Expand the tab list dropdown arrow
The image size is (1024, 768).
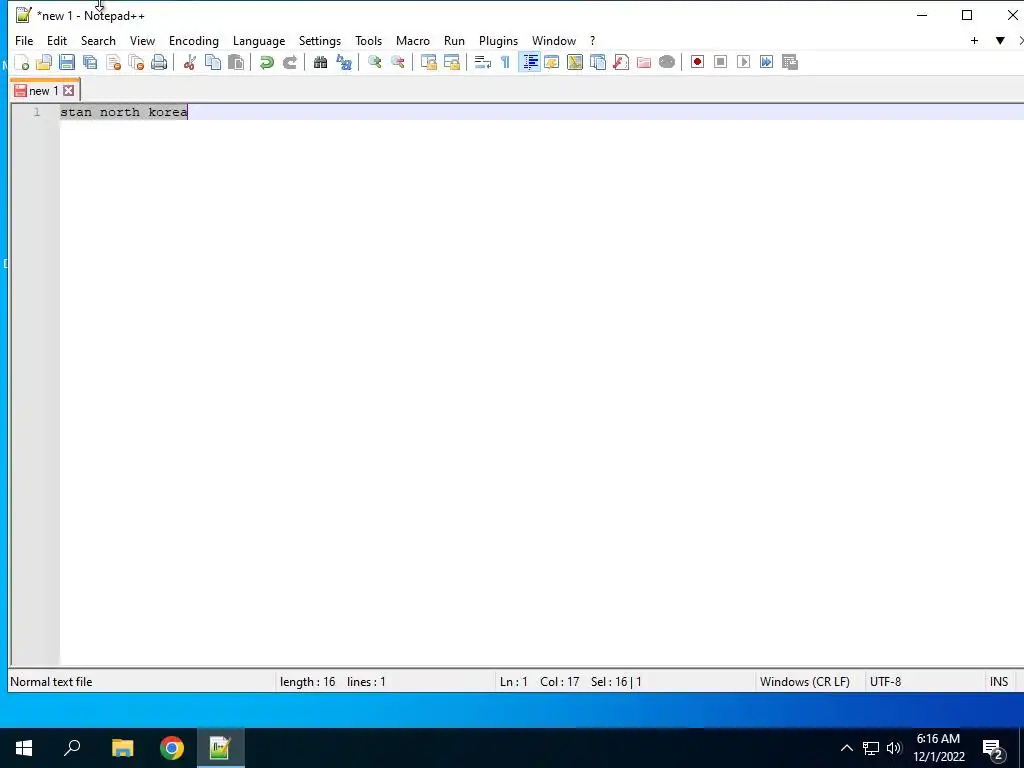[1000, 40]
